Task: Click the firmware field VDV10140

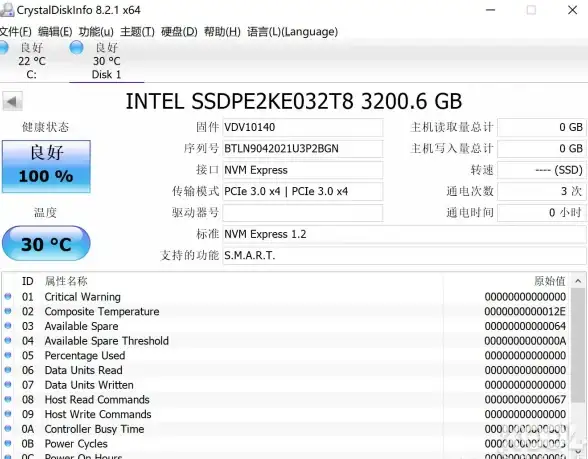Action: click(303, 128)
